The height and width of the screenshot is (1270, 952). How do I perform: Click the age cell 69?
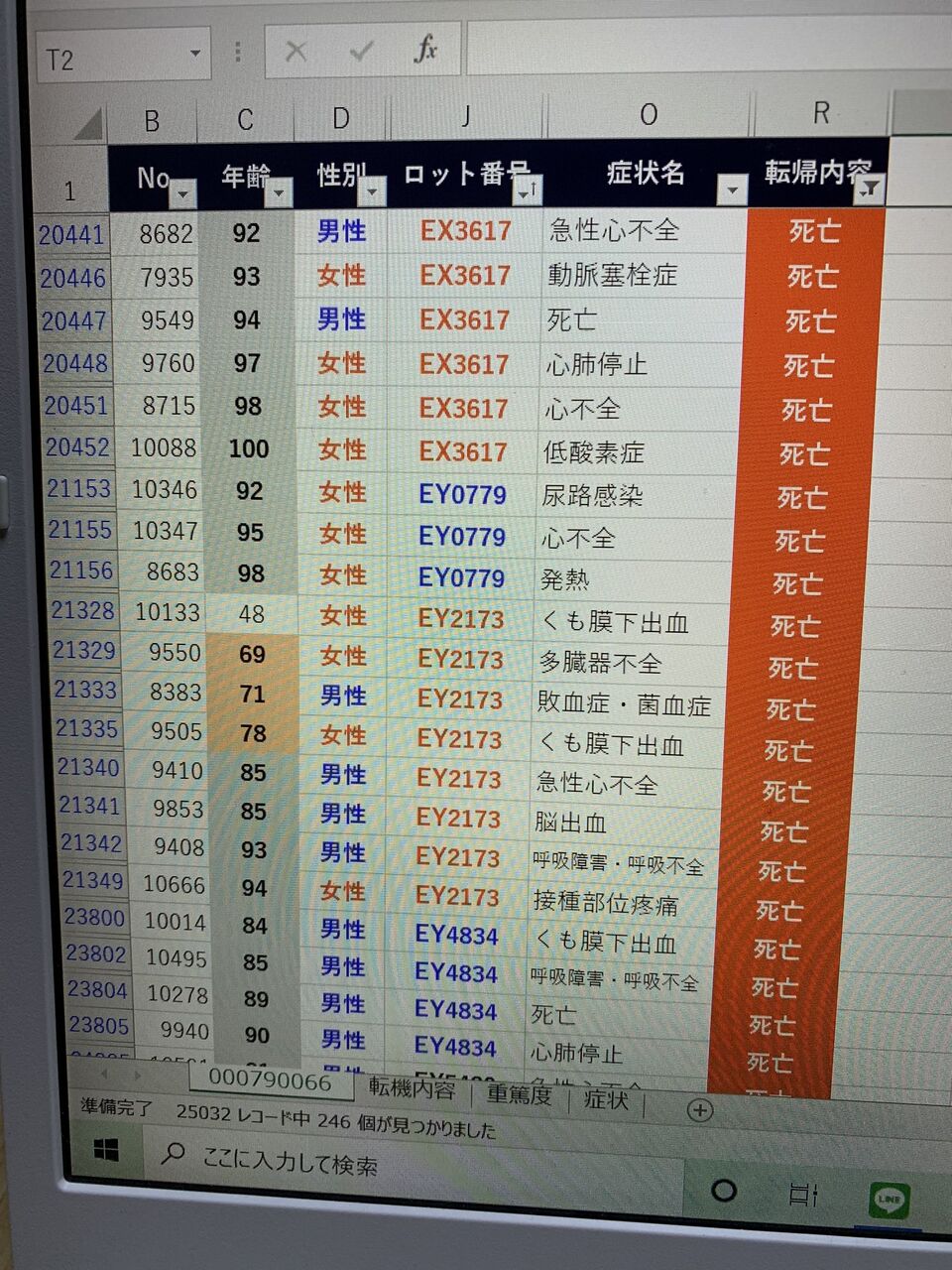coord(252,655)
